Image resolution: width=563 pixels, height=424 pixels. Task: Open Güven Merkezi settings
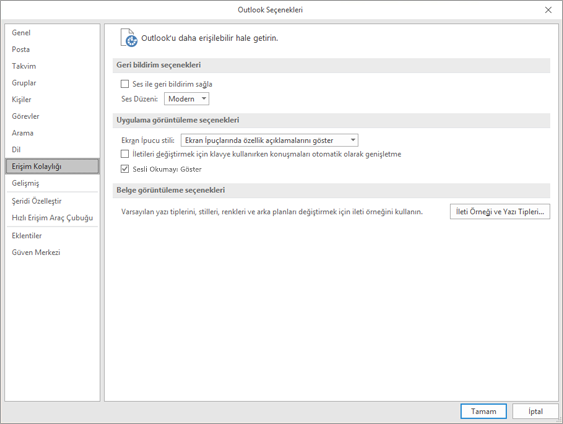pos(52,252)
